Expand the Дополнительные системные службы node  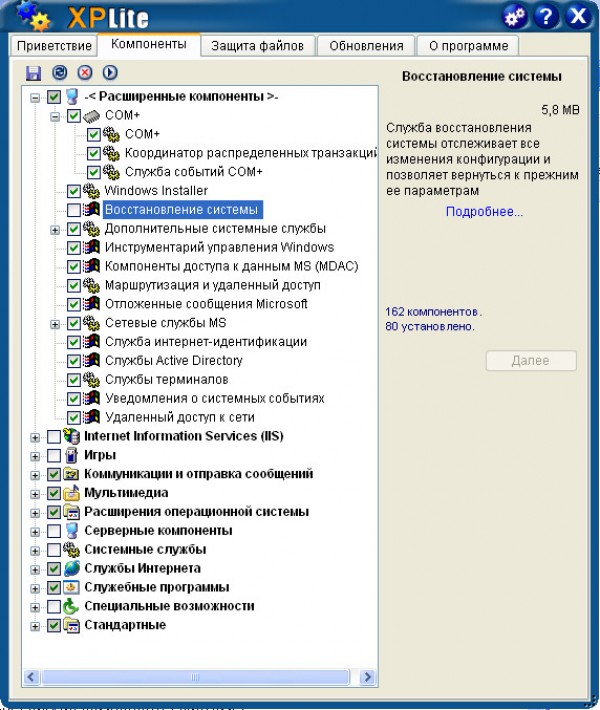click(x=55, y=230)
